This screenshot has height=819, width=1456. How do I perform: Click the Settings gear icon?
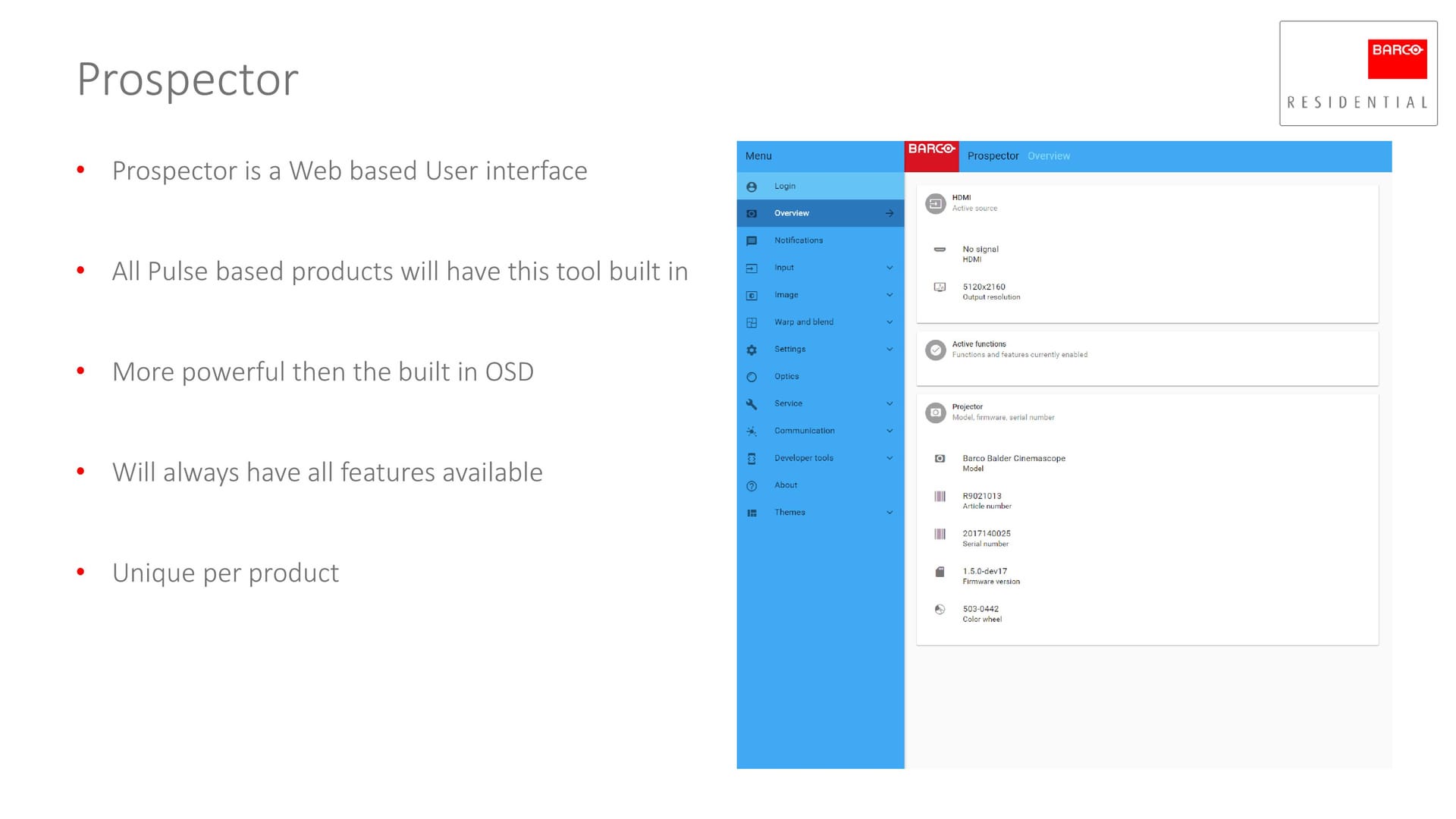(x=752, y=350)
